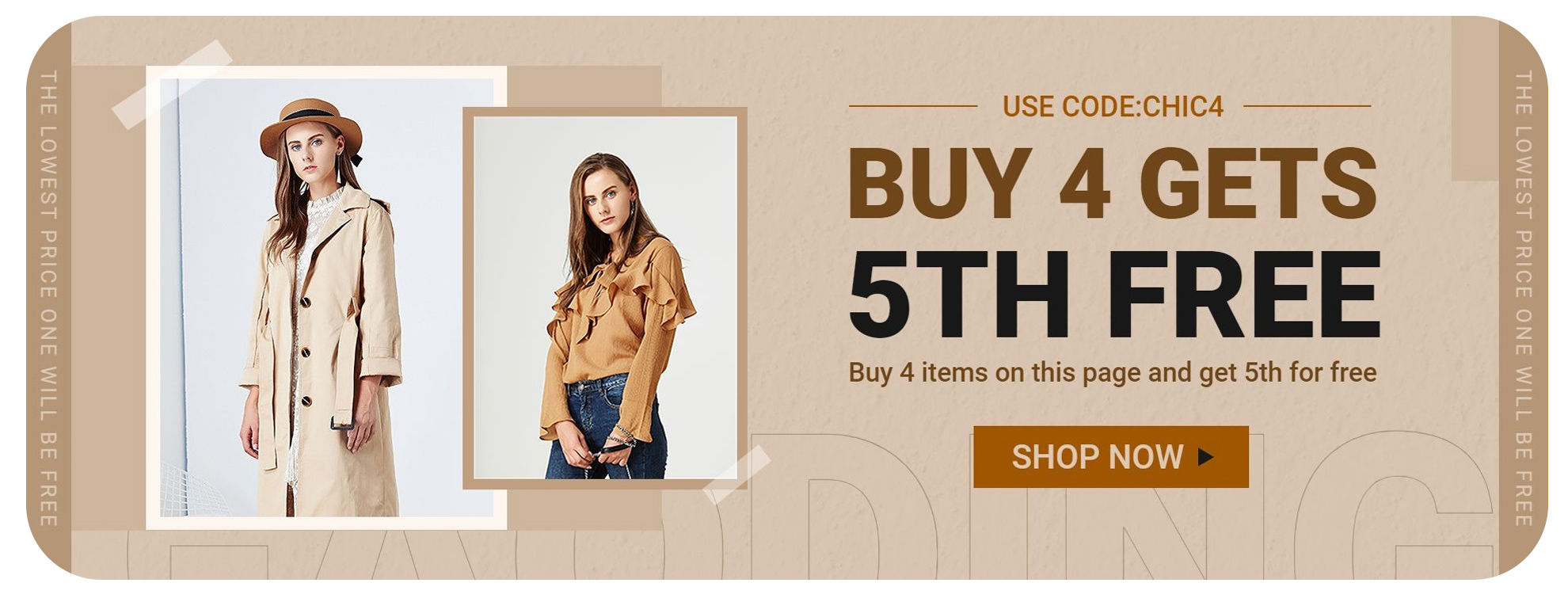Click the tan block in the top-right corner
This screenshot has height=598, width=1568.
pos(1475,99)
